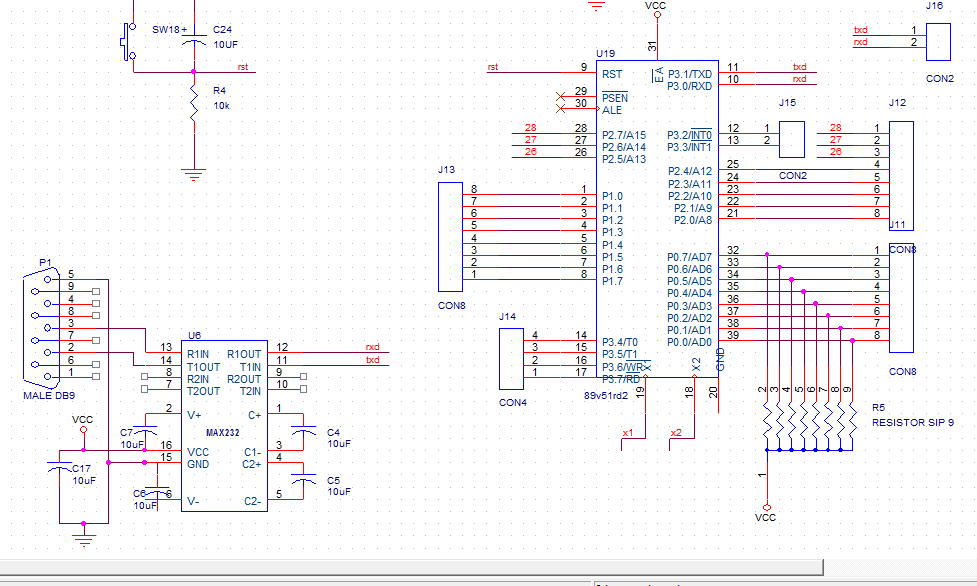The width and height of the screenshot is (977, 586).
Task: Click the rxd label at R1OUT wire
Action: 372,347
